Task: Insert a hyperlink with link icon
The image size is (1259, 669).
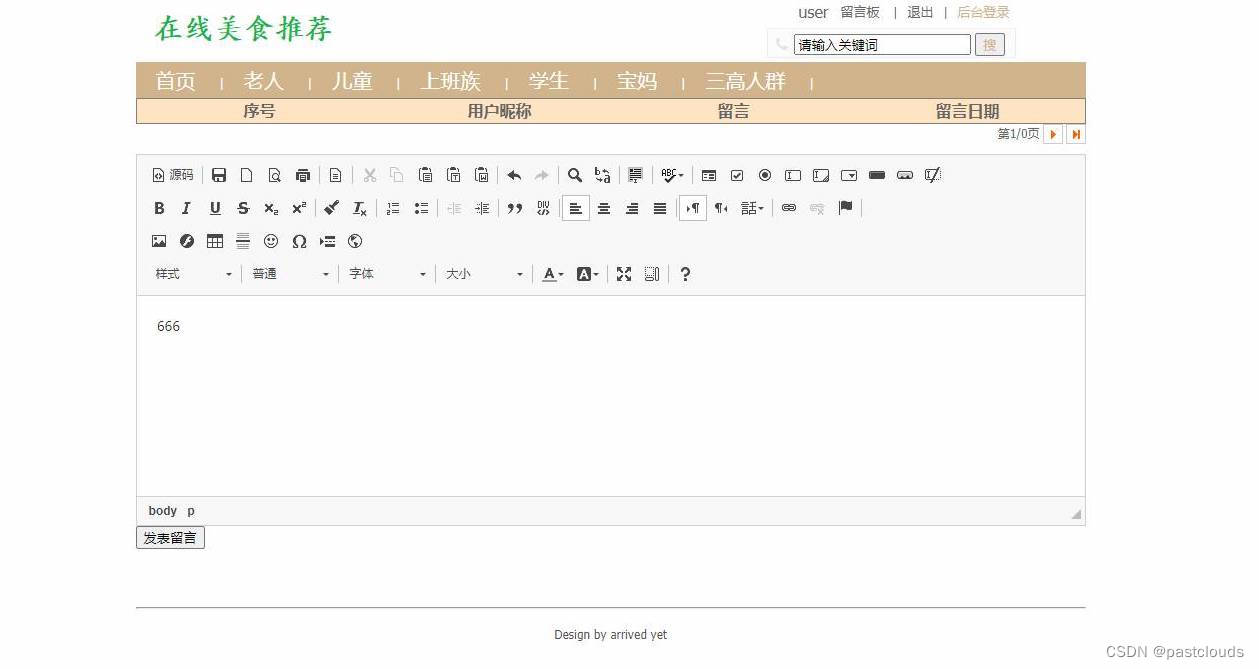Action: click(789, 208)
